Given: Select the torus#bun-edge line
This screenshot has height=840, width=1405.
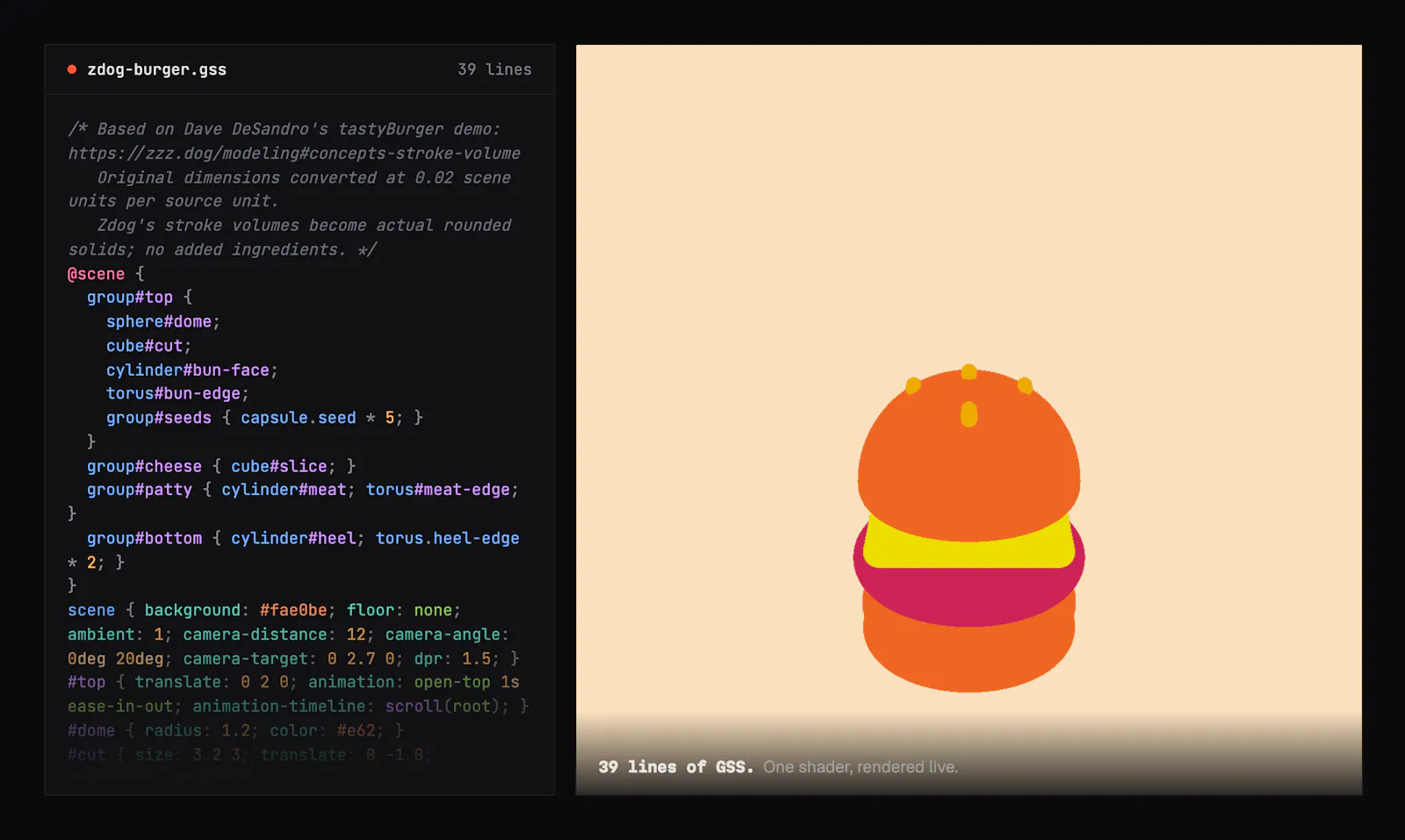Looking at the screenshot, I should [x=177, y=393].
